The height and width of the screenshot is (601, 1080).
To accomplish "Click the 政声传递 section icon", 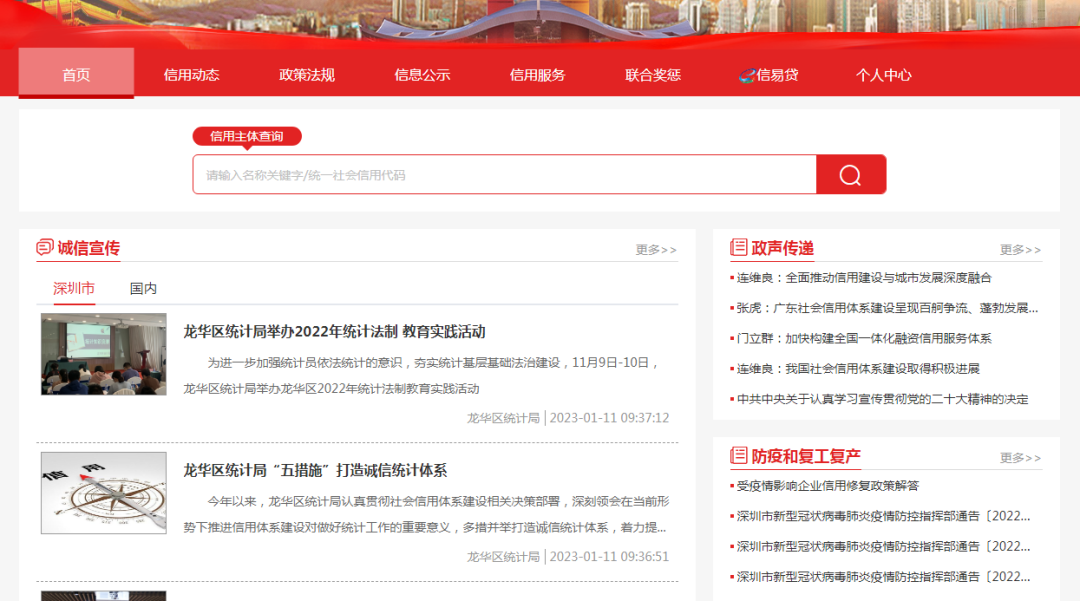I will (739, 248).
